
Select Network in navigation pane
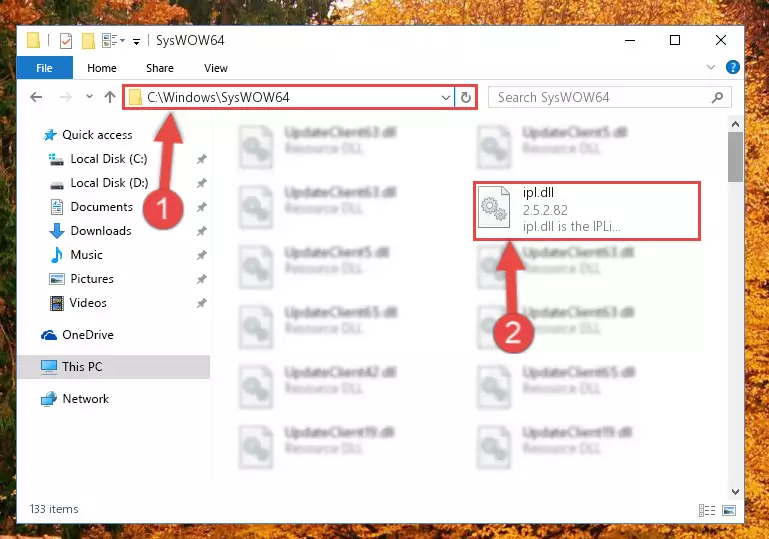coord(85,399)
